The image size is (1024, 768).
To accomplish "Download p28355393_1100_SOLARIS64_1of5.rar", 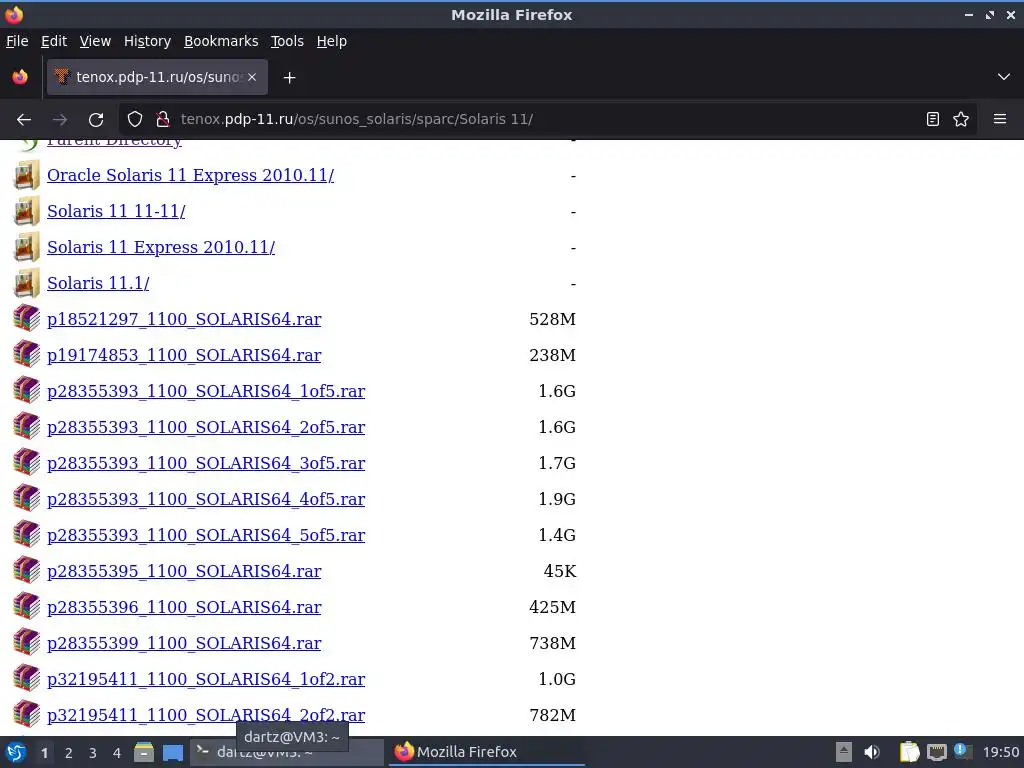I will pyautogui.click(x=206, y=391).
